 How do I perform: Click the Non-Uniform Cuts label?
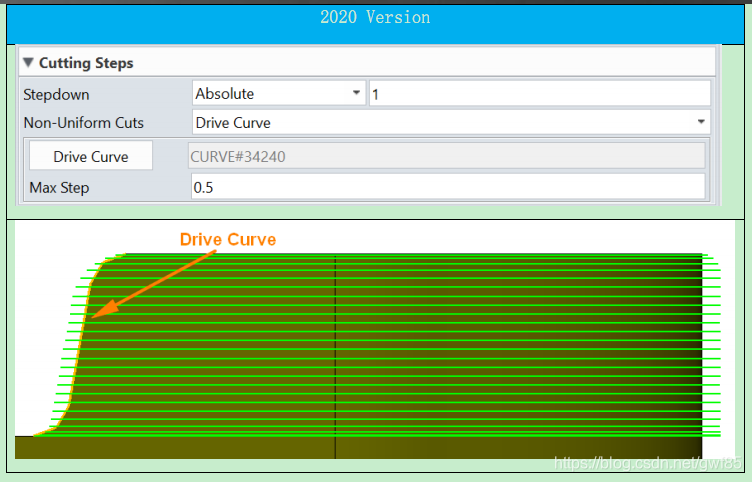pyautogui.click(x=83, y=123)
